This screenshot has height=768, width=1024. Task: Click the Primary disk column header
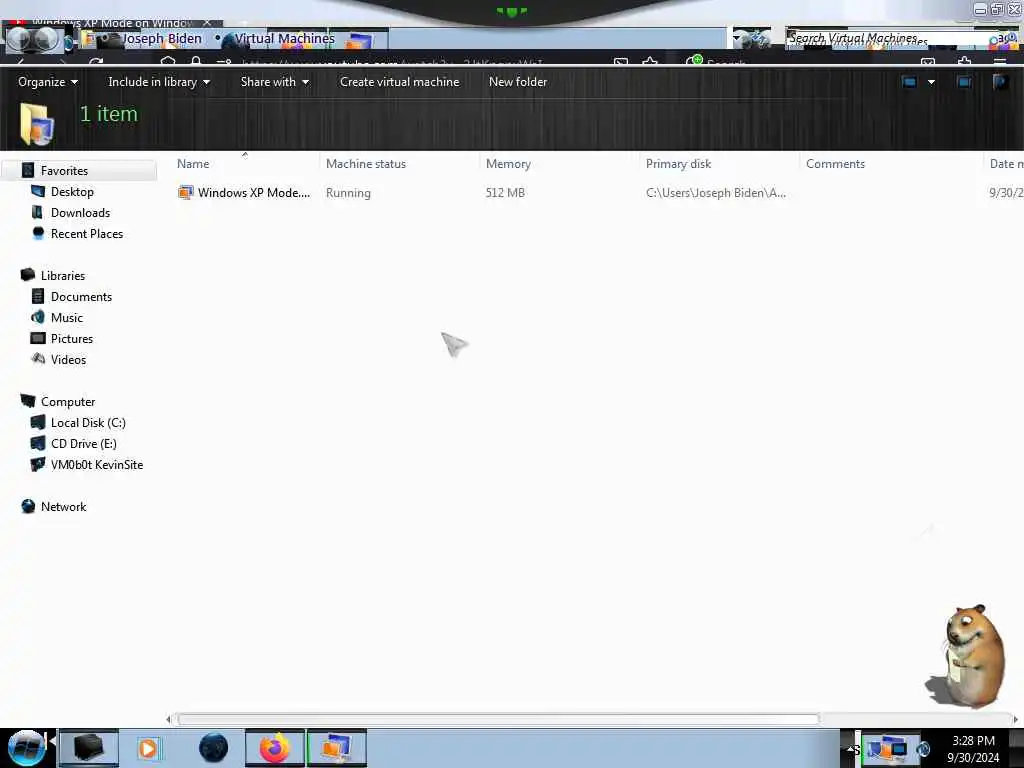click(678, 164)
